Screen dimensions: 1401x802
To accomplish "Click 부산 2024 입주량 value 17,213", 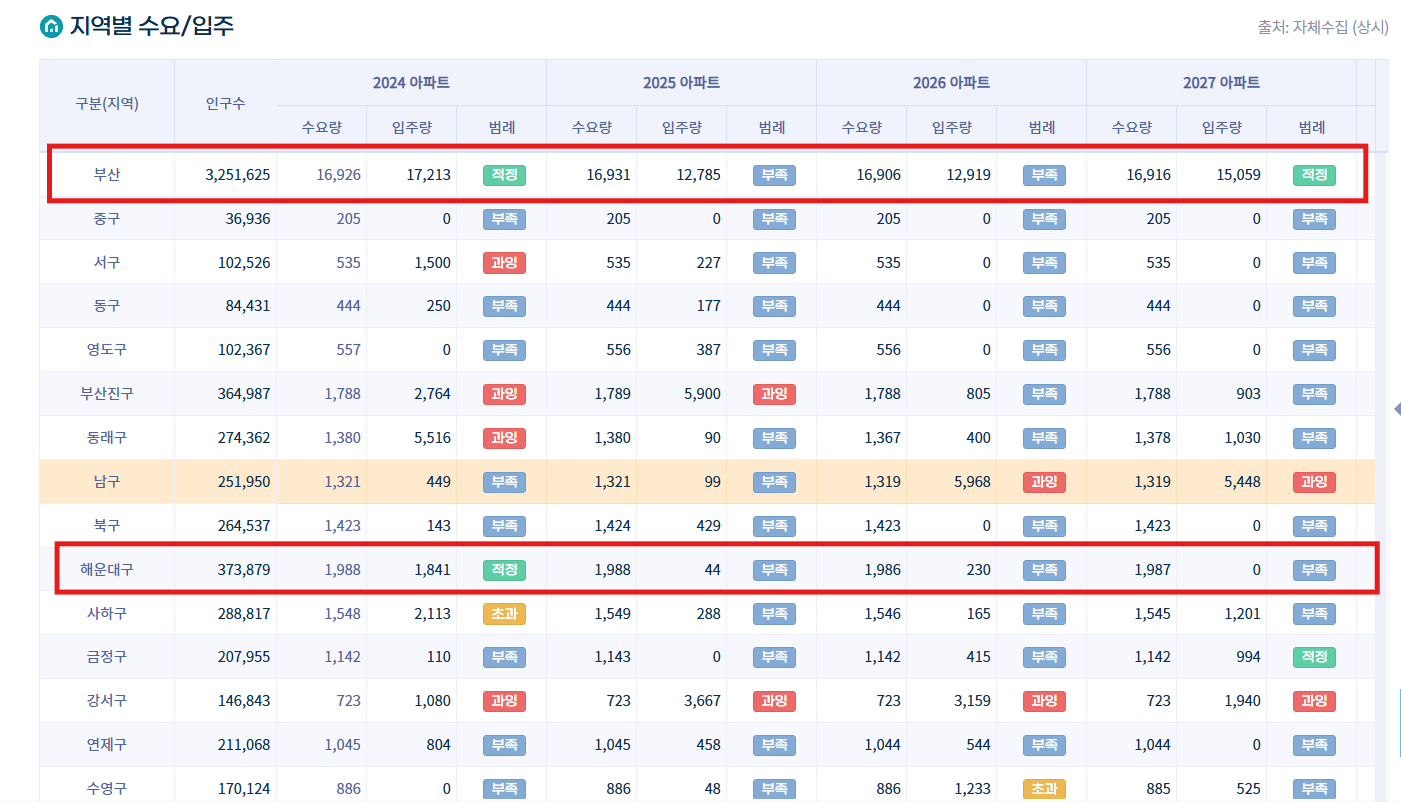I will 429,175.
